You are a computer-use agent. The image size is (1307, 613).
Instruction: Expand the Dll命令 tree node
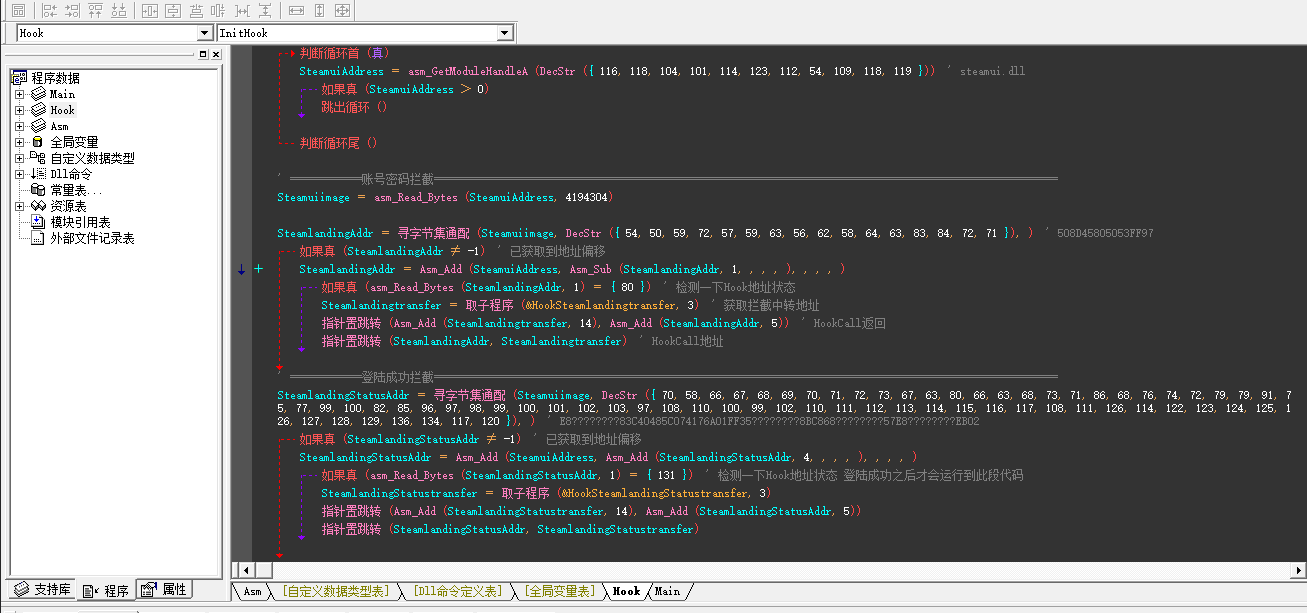click(19, 174)
